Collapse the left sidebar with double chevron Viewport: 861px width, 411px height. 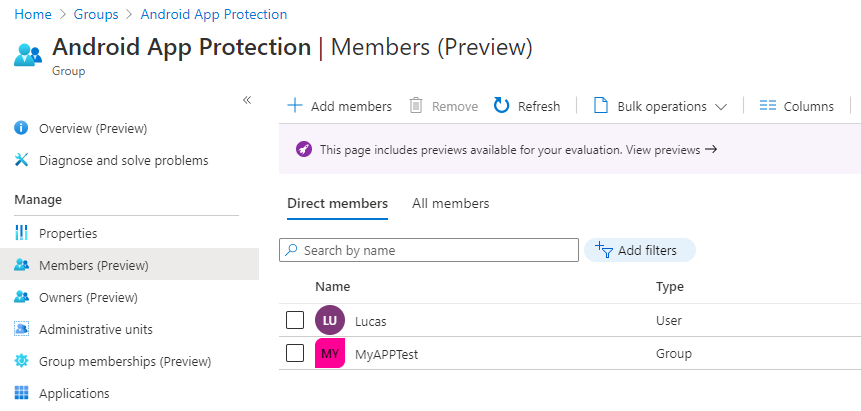coord(247,100)
